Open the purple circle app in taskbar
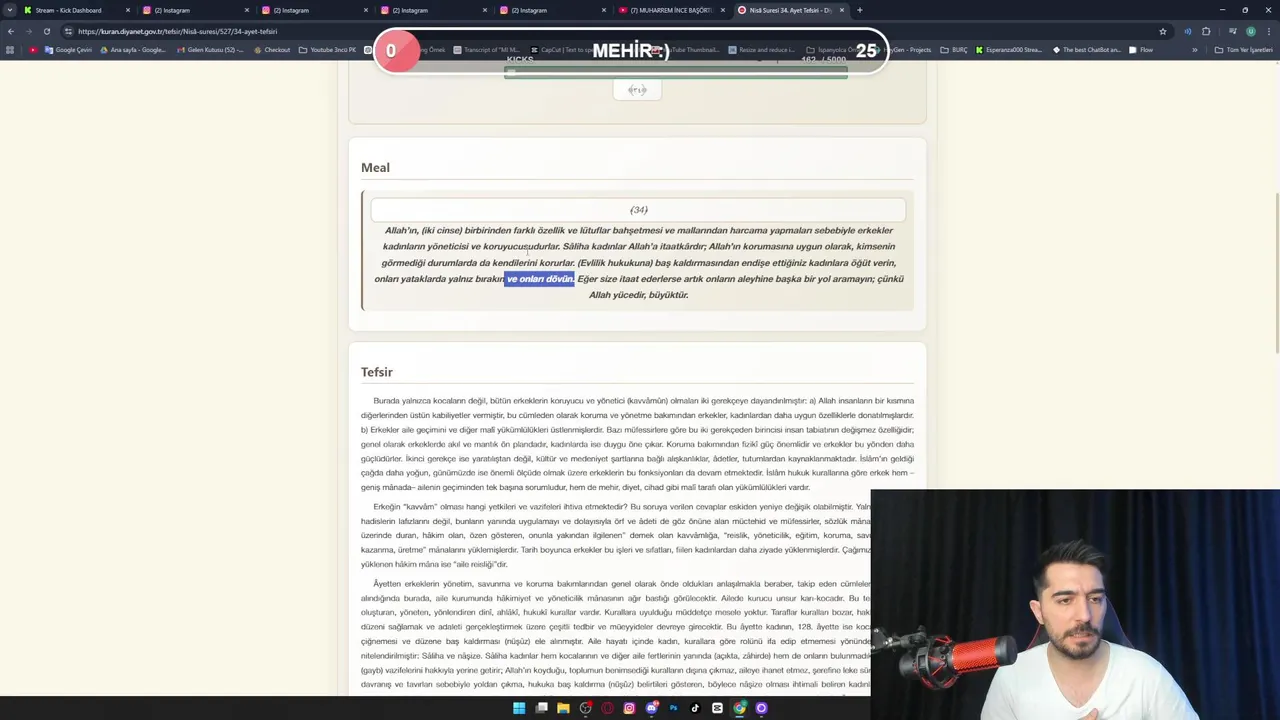The width and height of the screenshot is (1280, 720). [x=761, y=708]
